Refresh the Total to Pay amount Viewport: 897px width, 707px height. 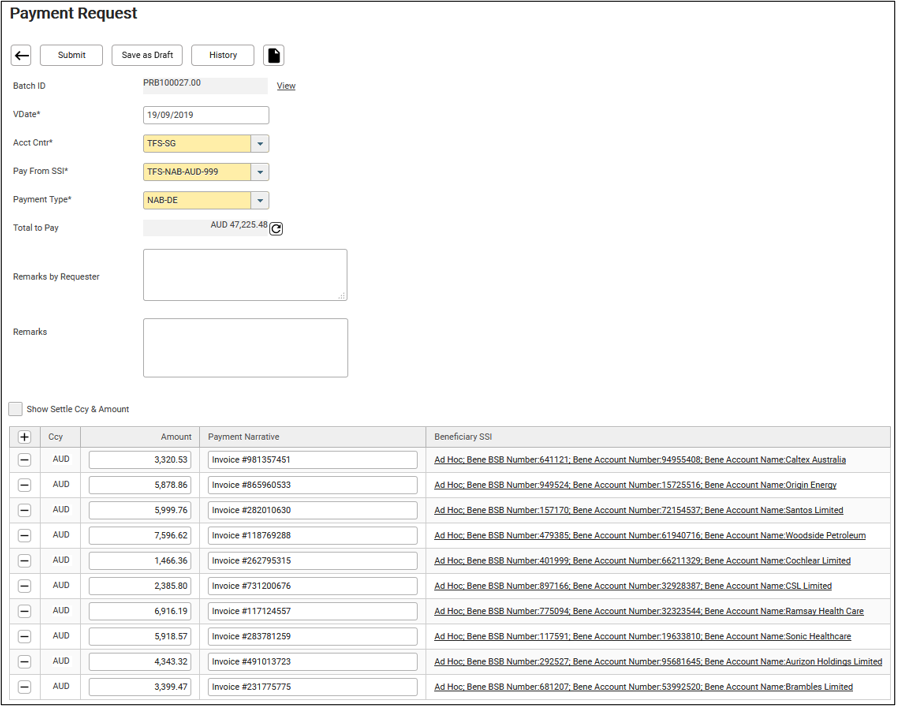coord(276,229)
